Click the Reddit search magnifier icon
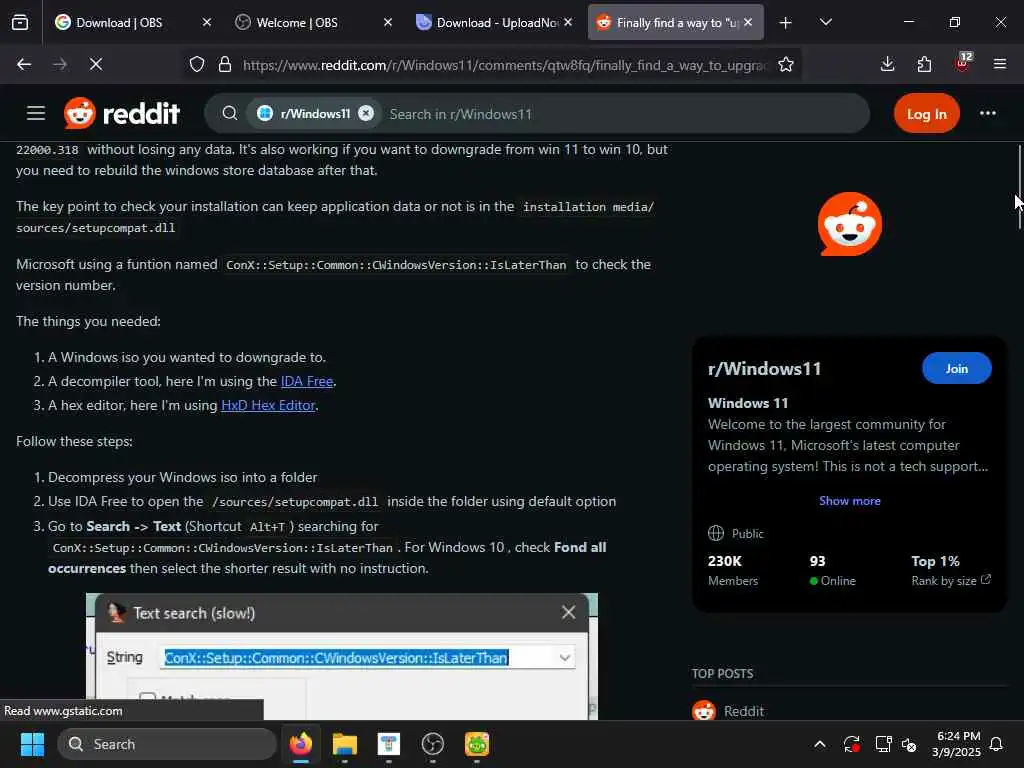Image resolution: width=1024 pixels, height=768 pixels. click(x=229, y=114)
